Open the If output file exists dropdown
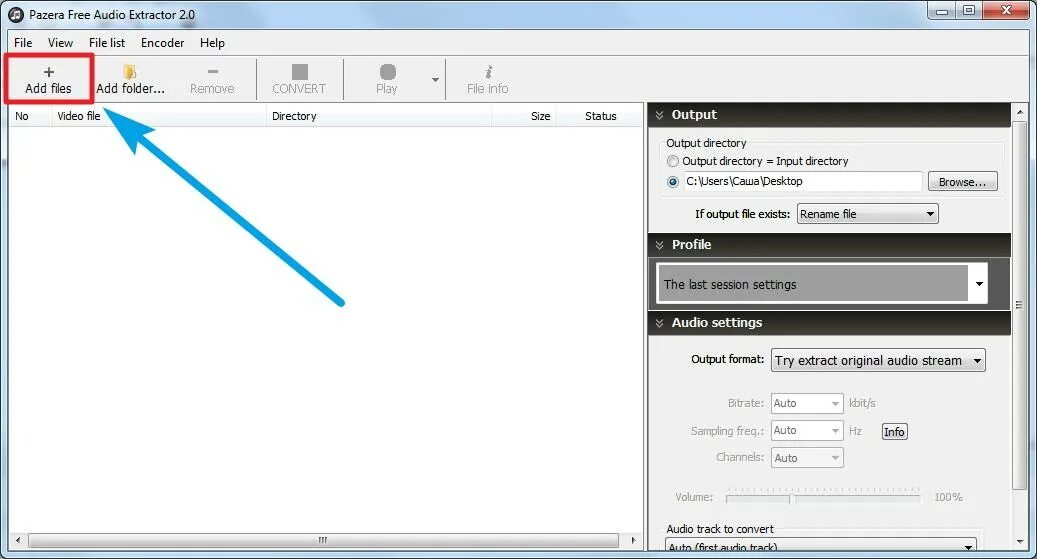 click(867, 214)
